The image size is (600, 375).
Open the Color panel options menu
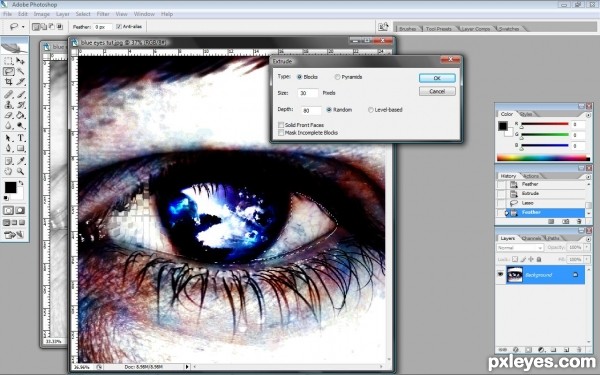(x=589, y=114)
